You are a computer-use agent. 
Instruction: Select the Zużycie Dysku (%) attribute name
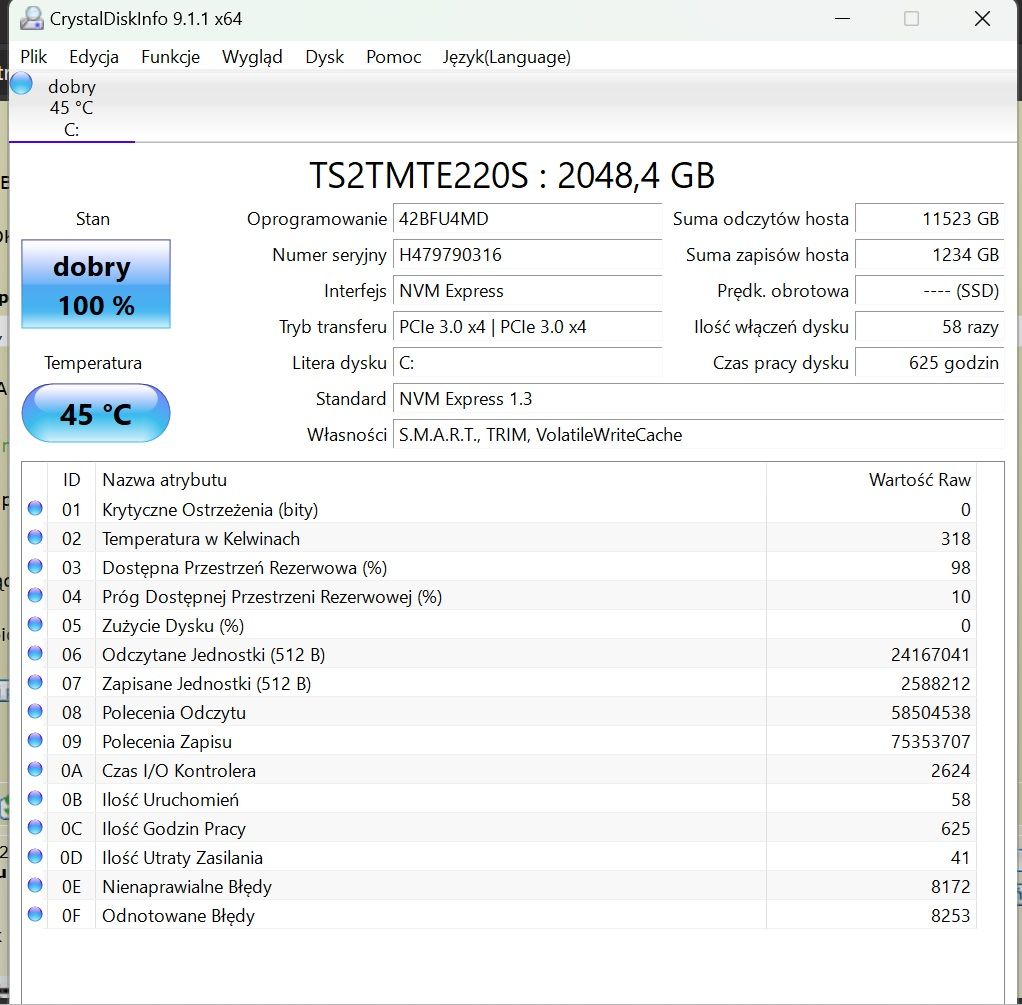point(173,626)
